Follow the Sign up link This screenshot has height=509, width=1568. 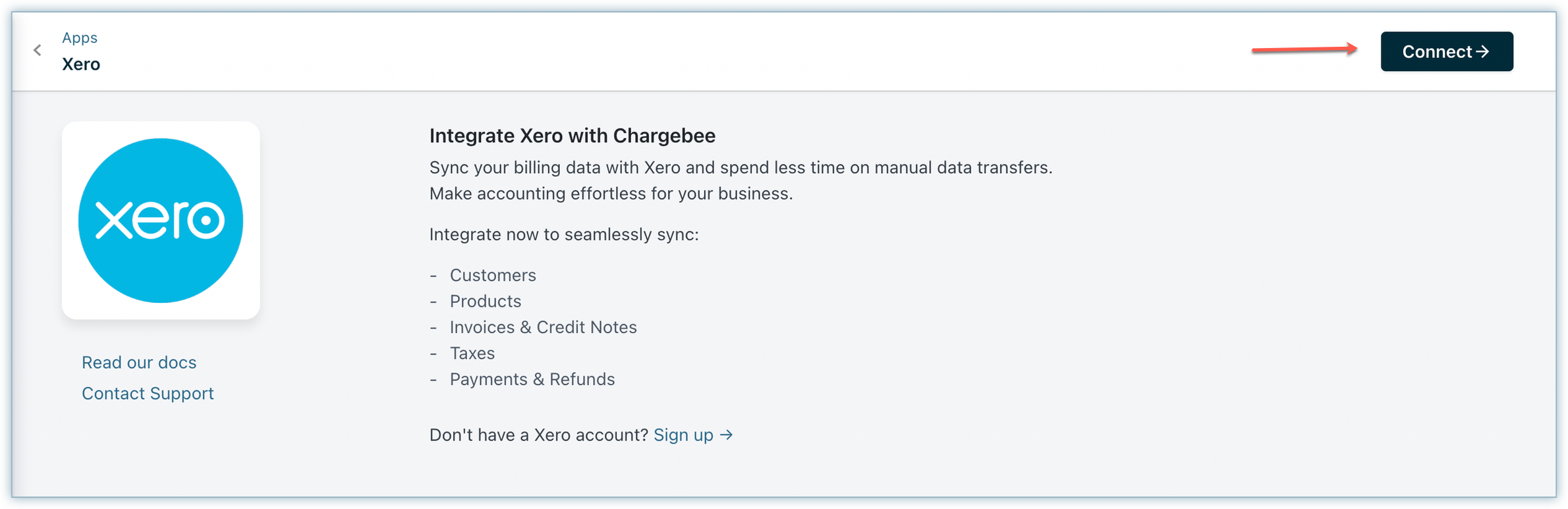(683, 435)
